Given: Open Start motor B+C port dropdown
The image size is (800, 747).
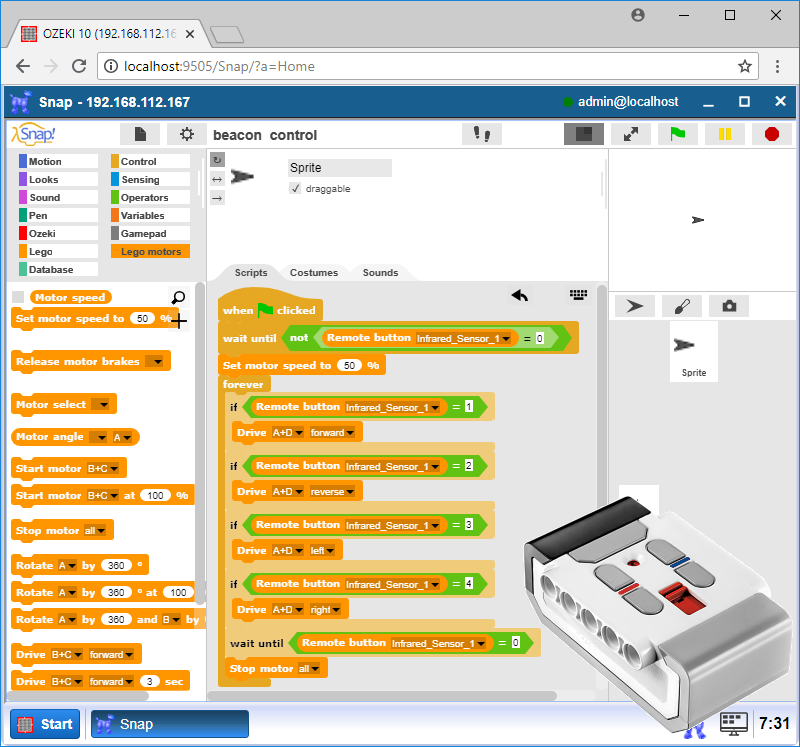Looking at the screenshot, I should [x=103, y=468].
